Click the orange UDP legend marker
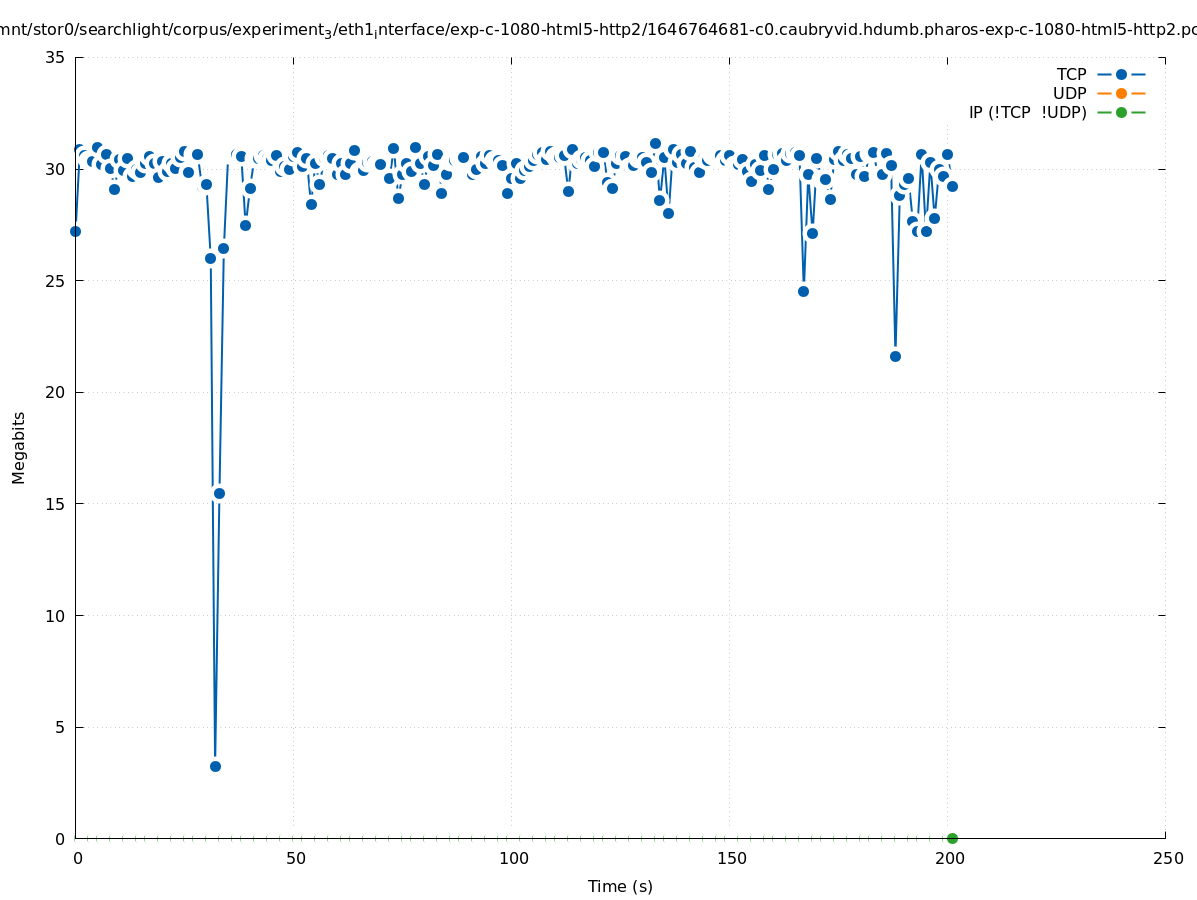 (1121, 93)
